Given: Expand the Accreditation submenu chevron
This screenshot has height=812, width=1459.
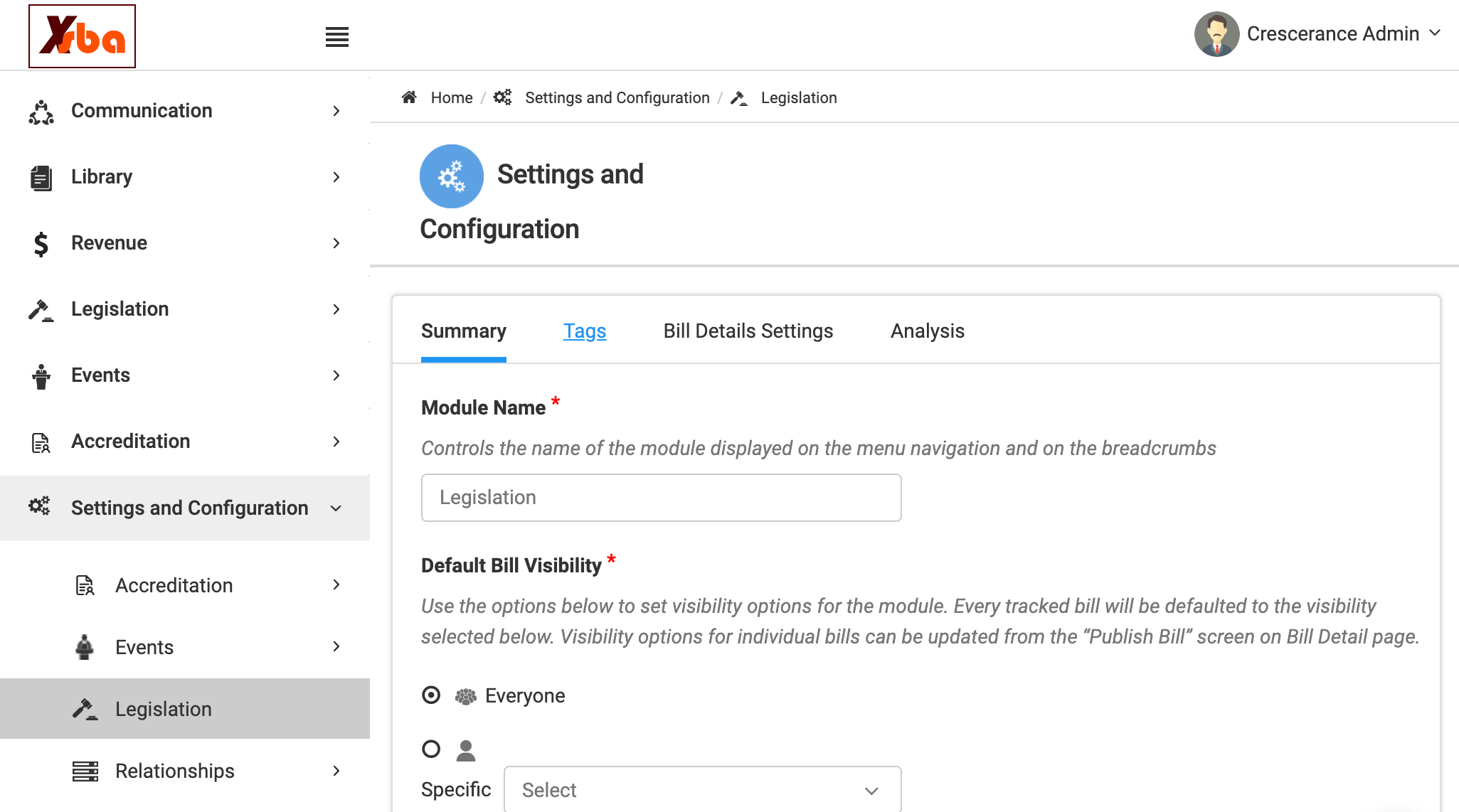Looking at the screenshot, I should coord(336,584).
